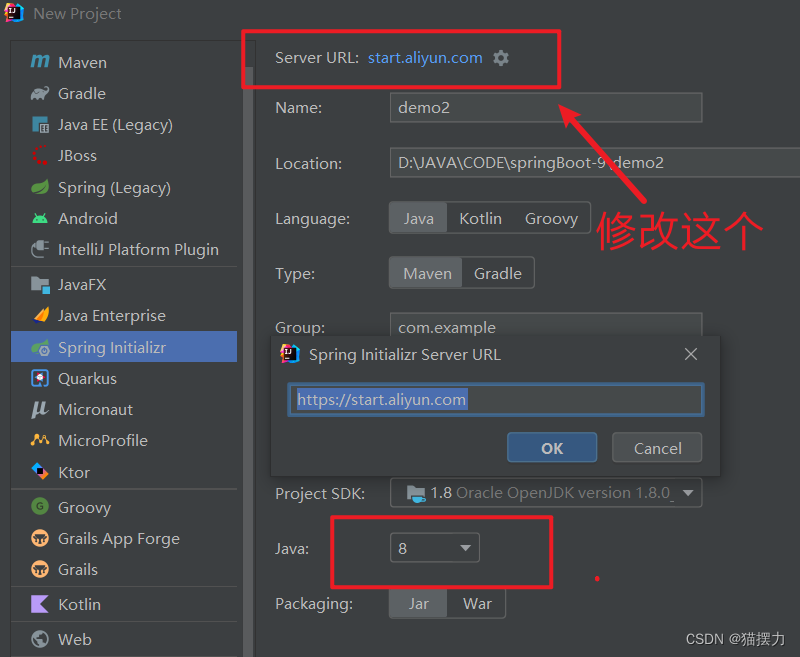Select Micronaut in the list
The image size is (800, 657).
point(124,410)
